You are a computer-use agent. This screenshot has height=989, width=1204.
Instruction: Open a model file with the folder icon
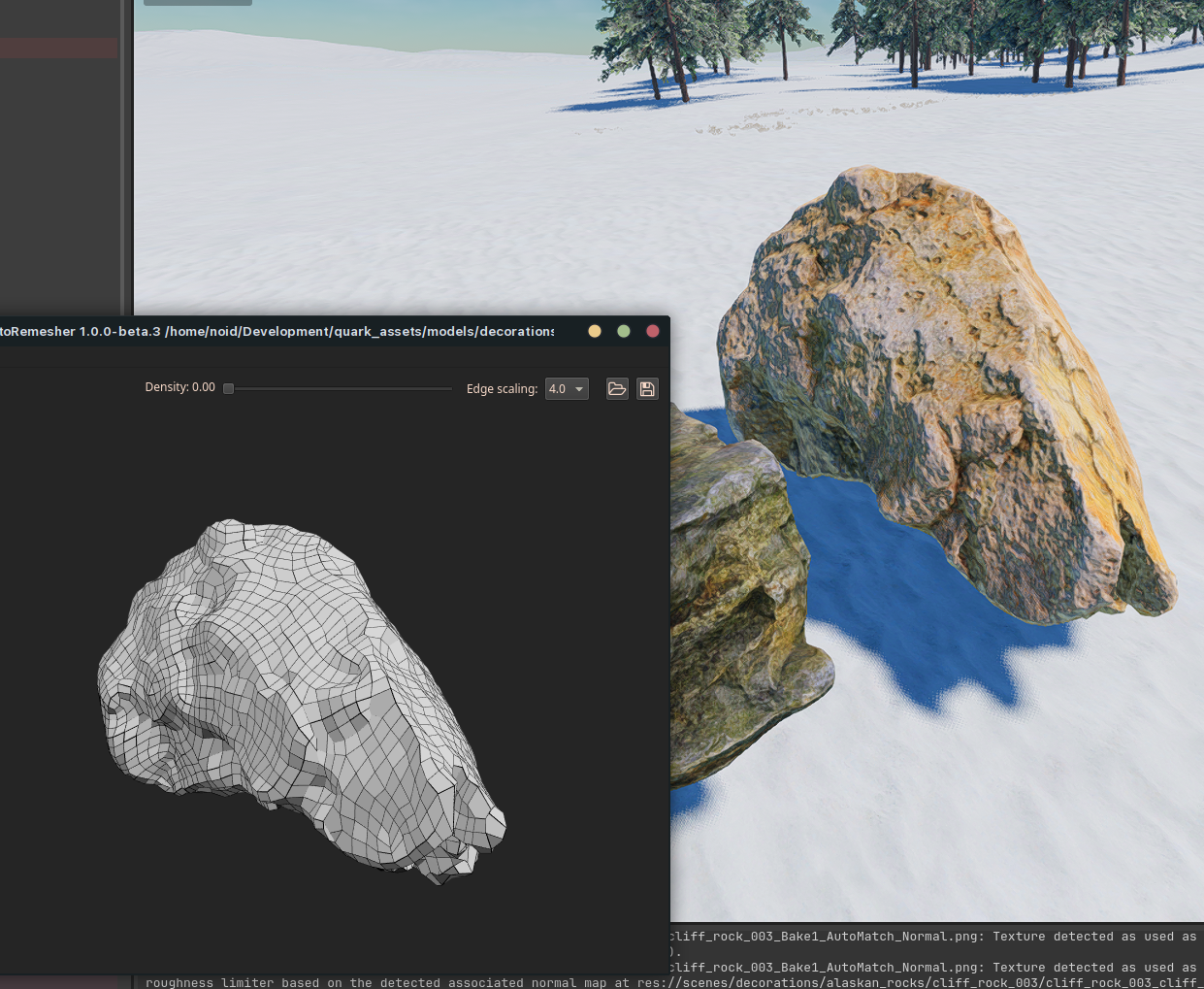click(x=617, y=389)
